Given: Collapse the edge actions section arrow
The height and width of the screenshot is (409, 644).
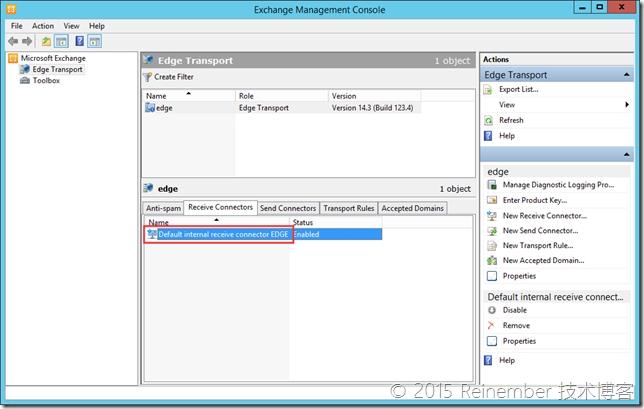Looking at the screenshot, I should (626, 154).
